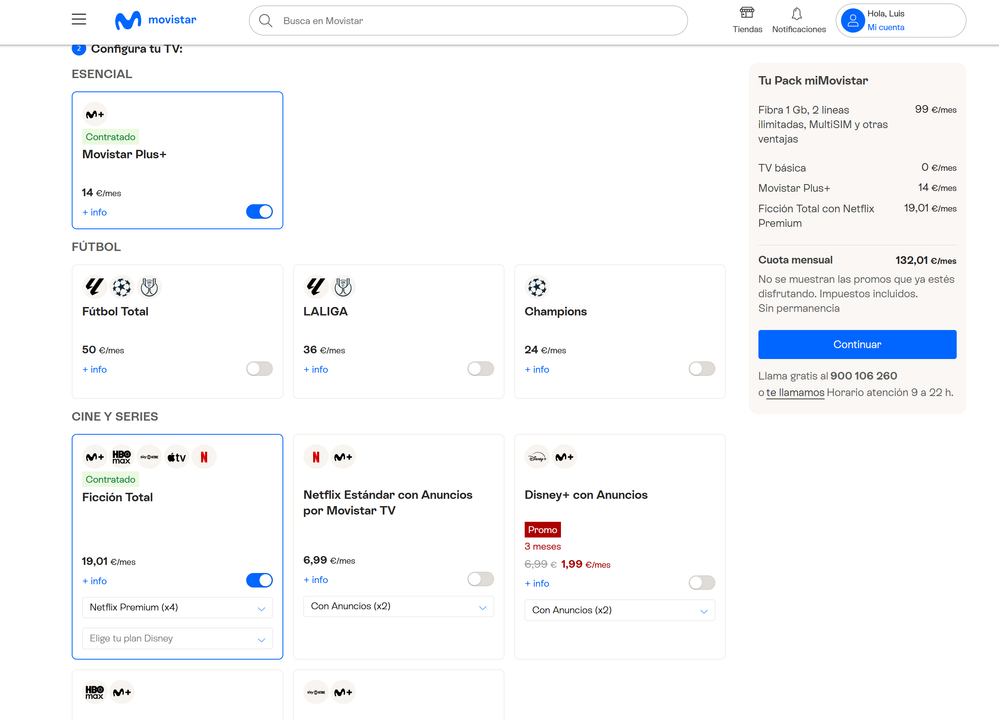The height and width of the screenshot is (720, 999).
Task: Open the Elige tu plan Disney dropdown
Action: coord(177,639)
